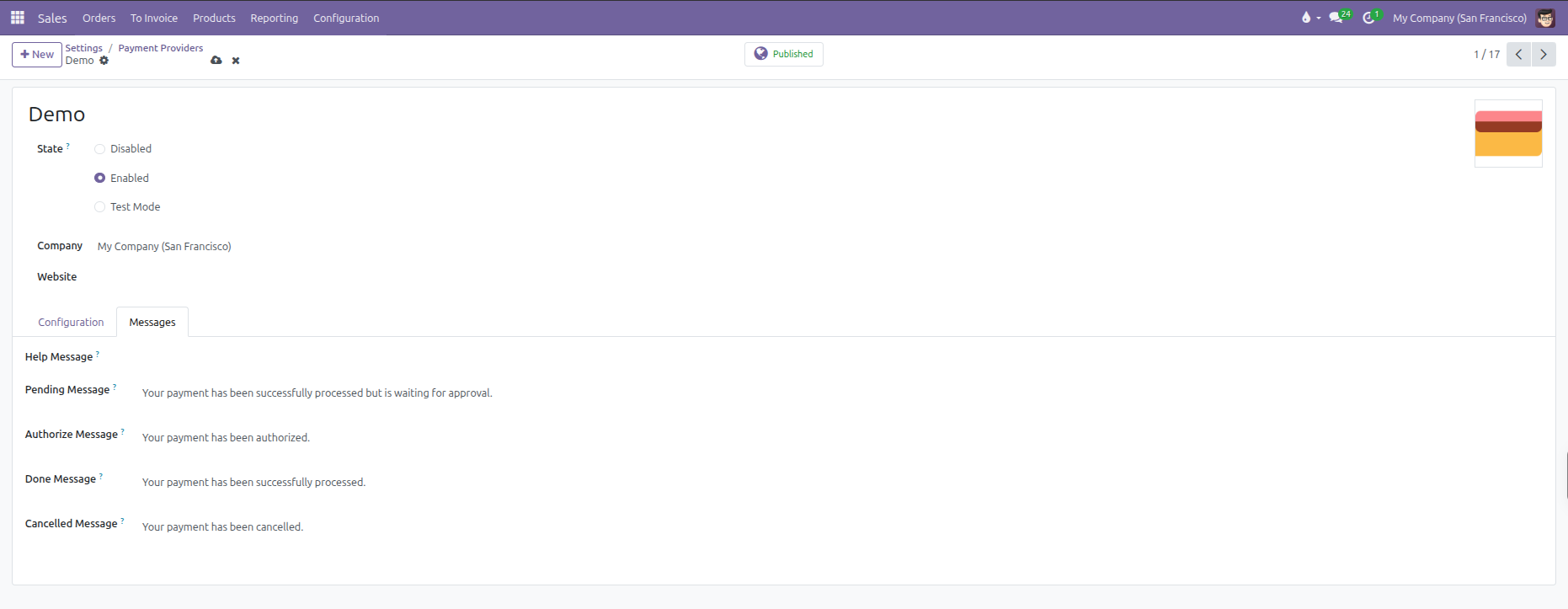Click the Cancelled Message tooltip question mark
Image resolution: width=1568 pixels, height=609 pixels.
(122, 521)
